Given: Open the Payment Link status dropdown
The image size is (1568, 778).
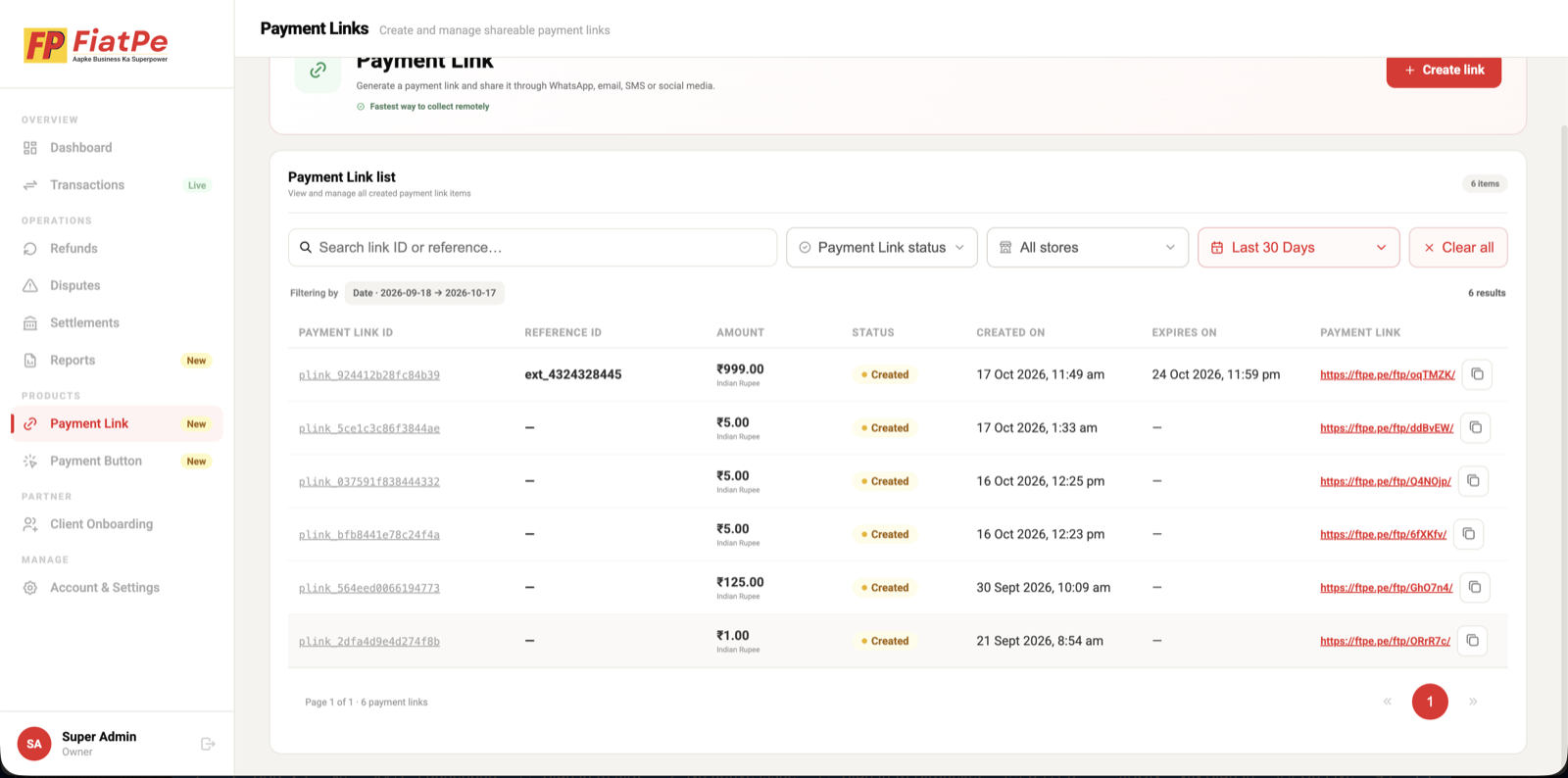Looking at the screenshot, I should click(881, 248).
